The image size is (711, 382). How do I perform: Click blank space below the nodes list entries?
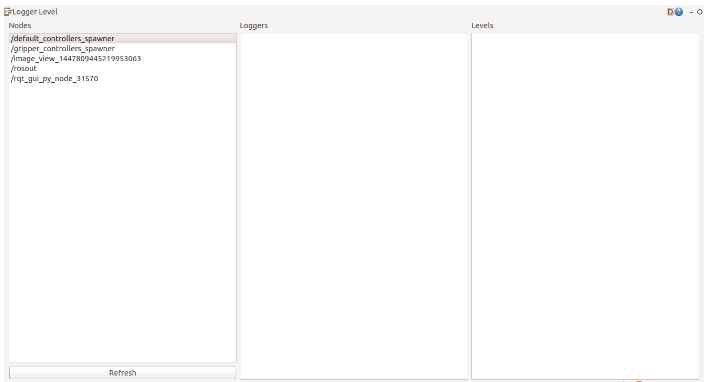click(122, 222)
